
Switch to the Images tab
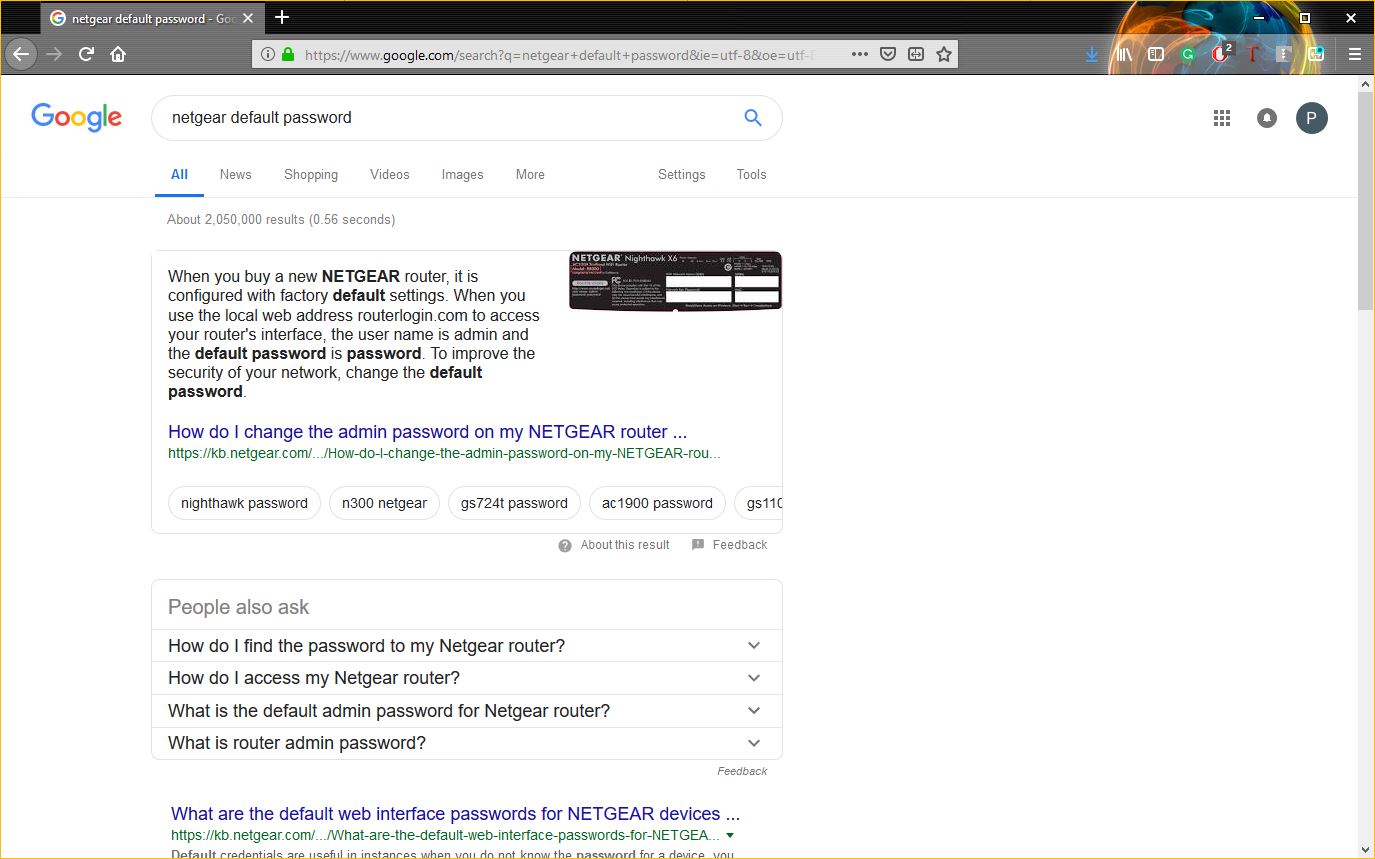pos(462,174)
